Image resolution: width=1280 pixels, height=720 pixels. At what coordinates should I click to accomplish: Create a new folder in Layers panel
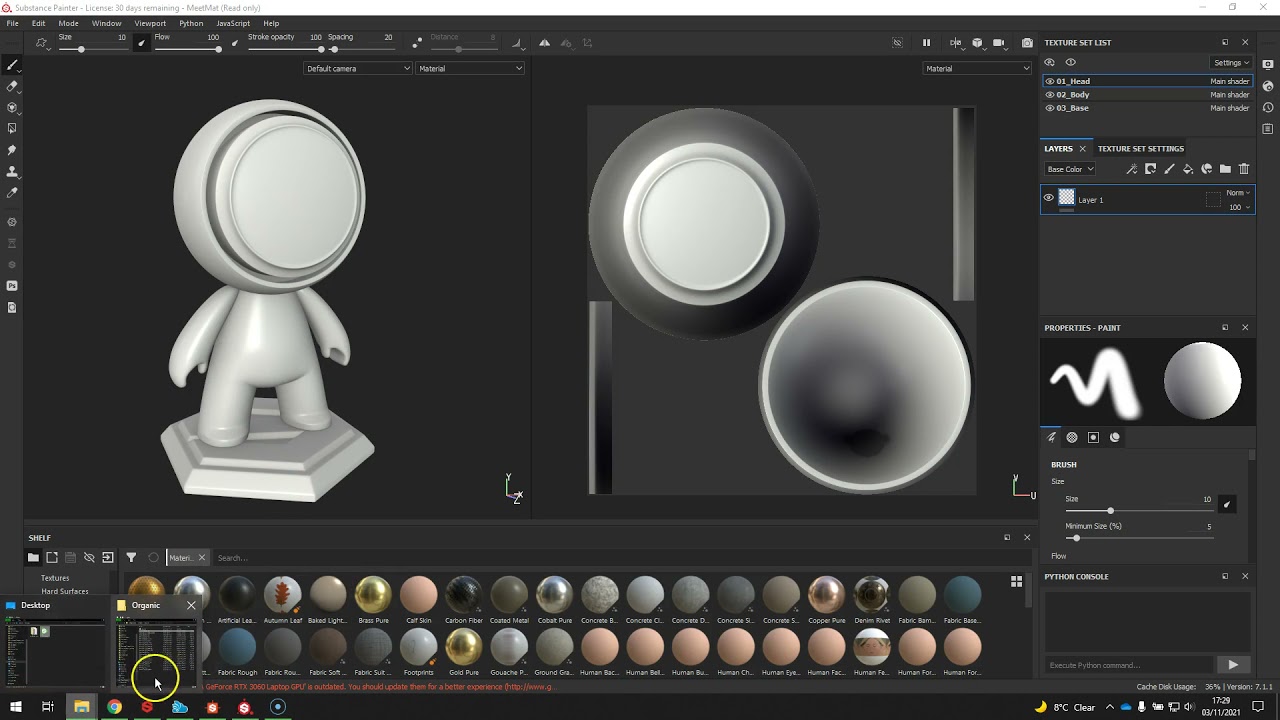[1225, 169]
